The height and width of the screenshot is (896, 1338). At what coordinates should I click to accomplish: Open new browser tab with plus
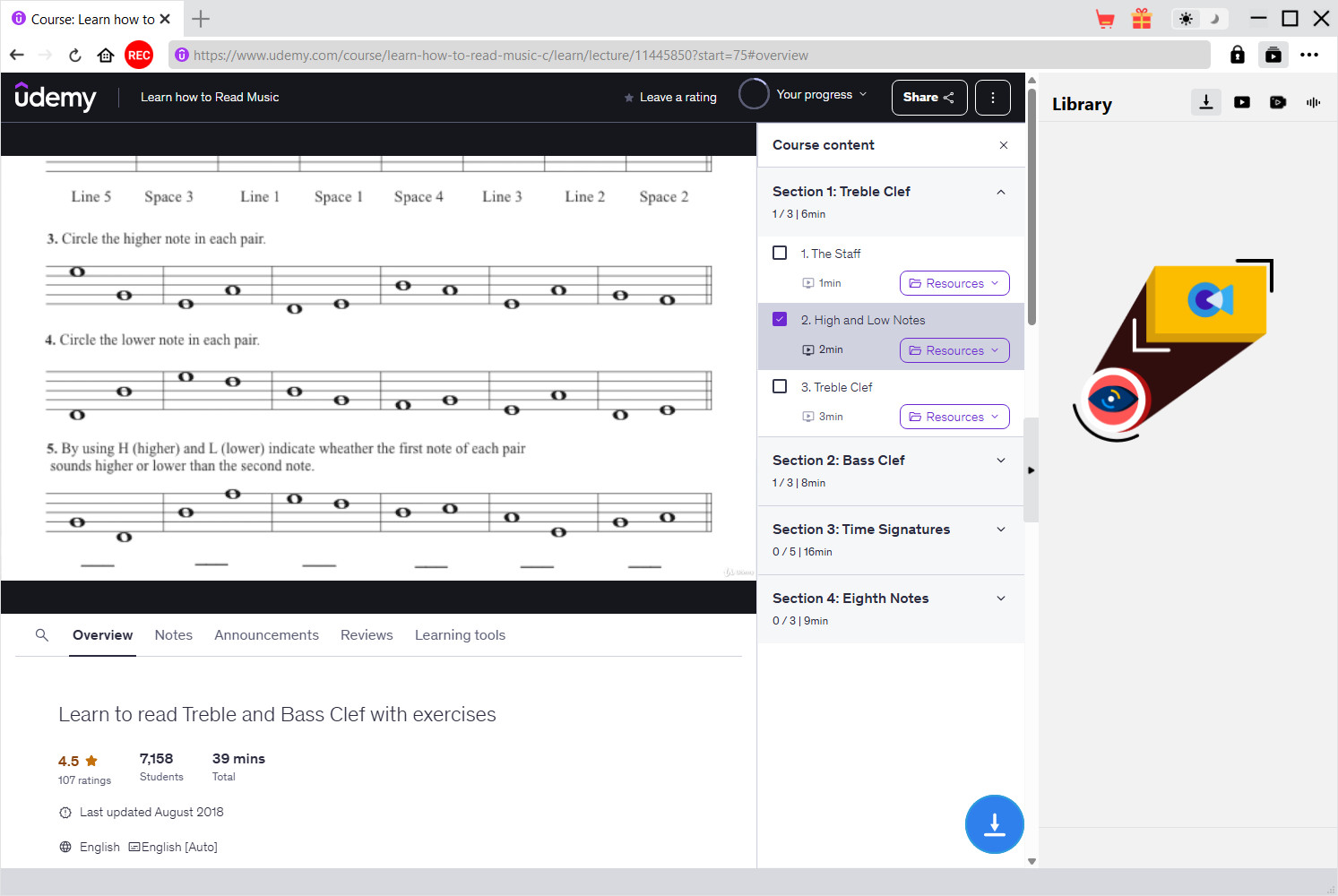point(201,19)
